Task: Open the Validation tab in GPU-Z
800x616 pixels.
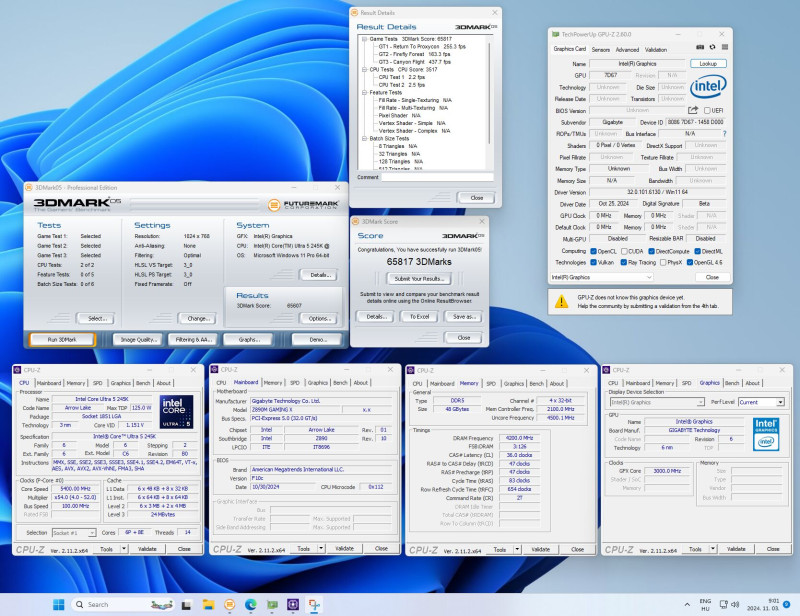Action: (x=656, y=50)
